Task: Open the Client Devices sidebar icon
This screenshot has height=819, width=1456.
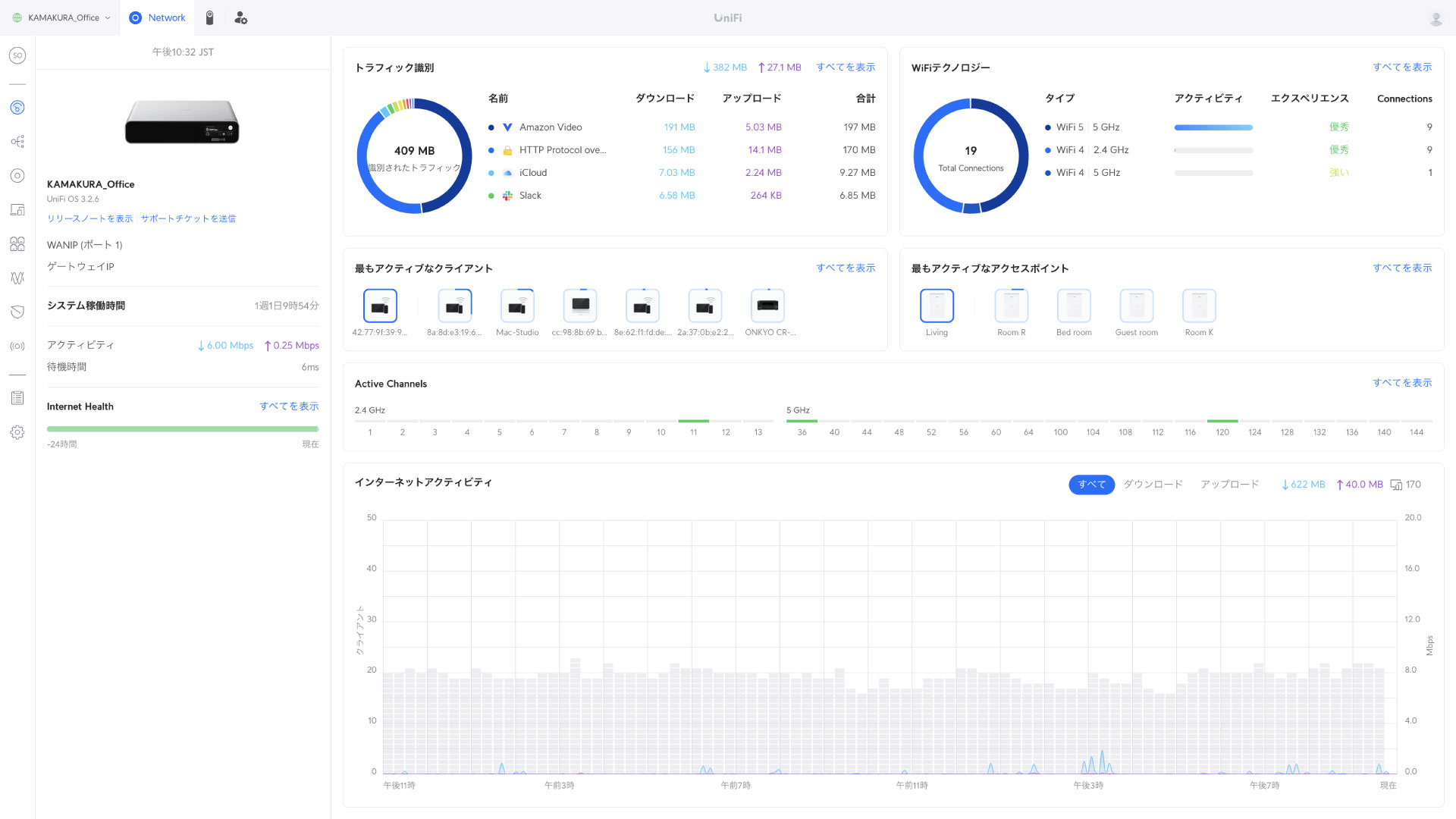Action: point(17,209)
